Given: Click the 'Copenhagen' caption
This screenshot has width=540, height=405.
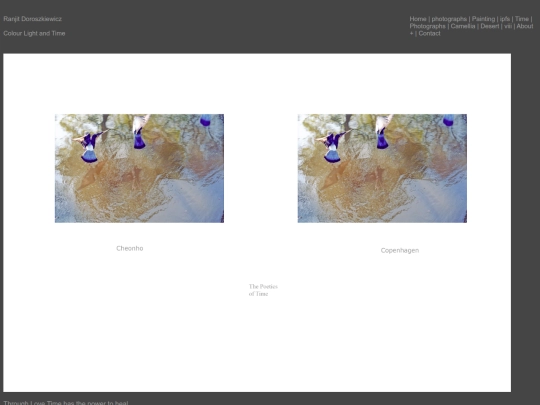Looking at the screenshot, I should [400, 250].
